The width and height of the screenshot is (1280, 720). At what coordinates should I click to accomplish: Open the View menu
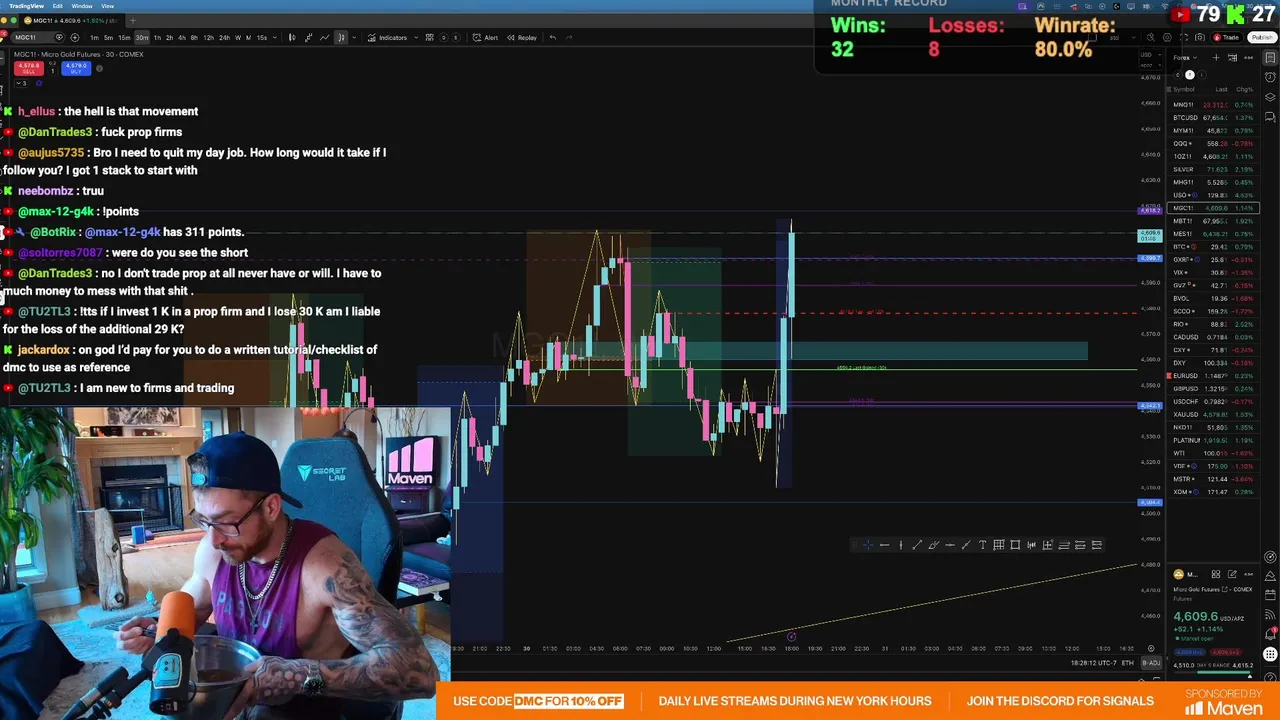coord(107,6)
